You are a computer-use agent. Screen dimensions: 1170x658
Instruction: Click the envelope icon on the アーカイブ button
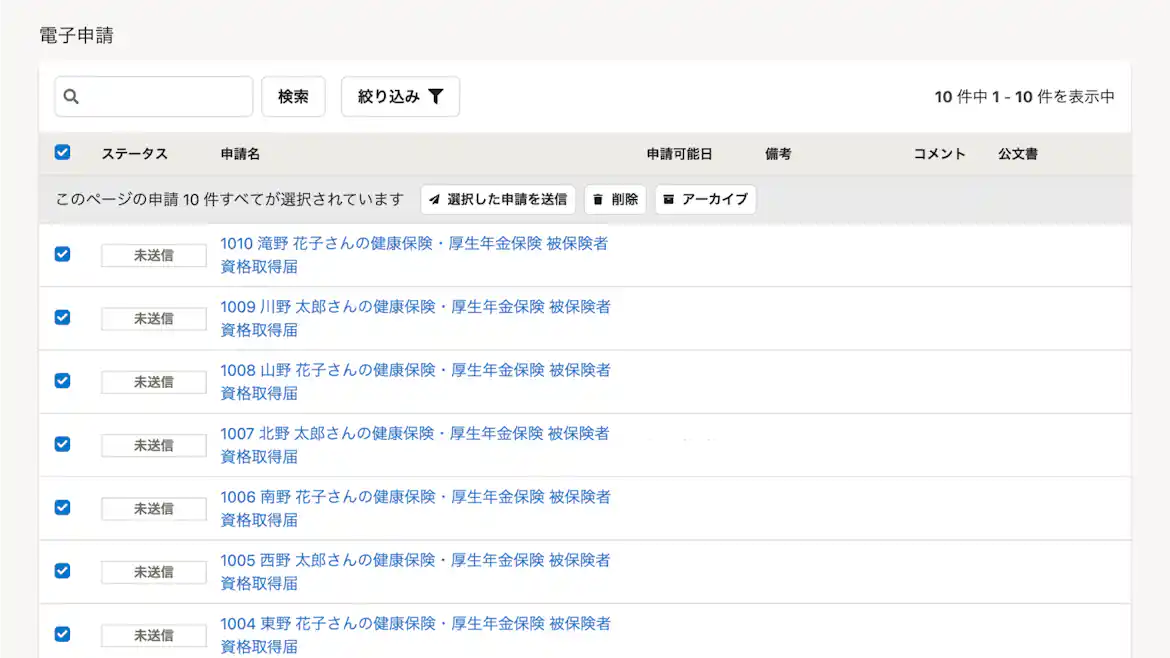[x=668, y=199]
